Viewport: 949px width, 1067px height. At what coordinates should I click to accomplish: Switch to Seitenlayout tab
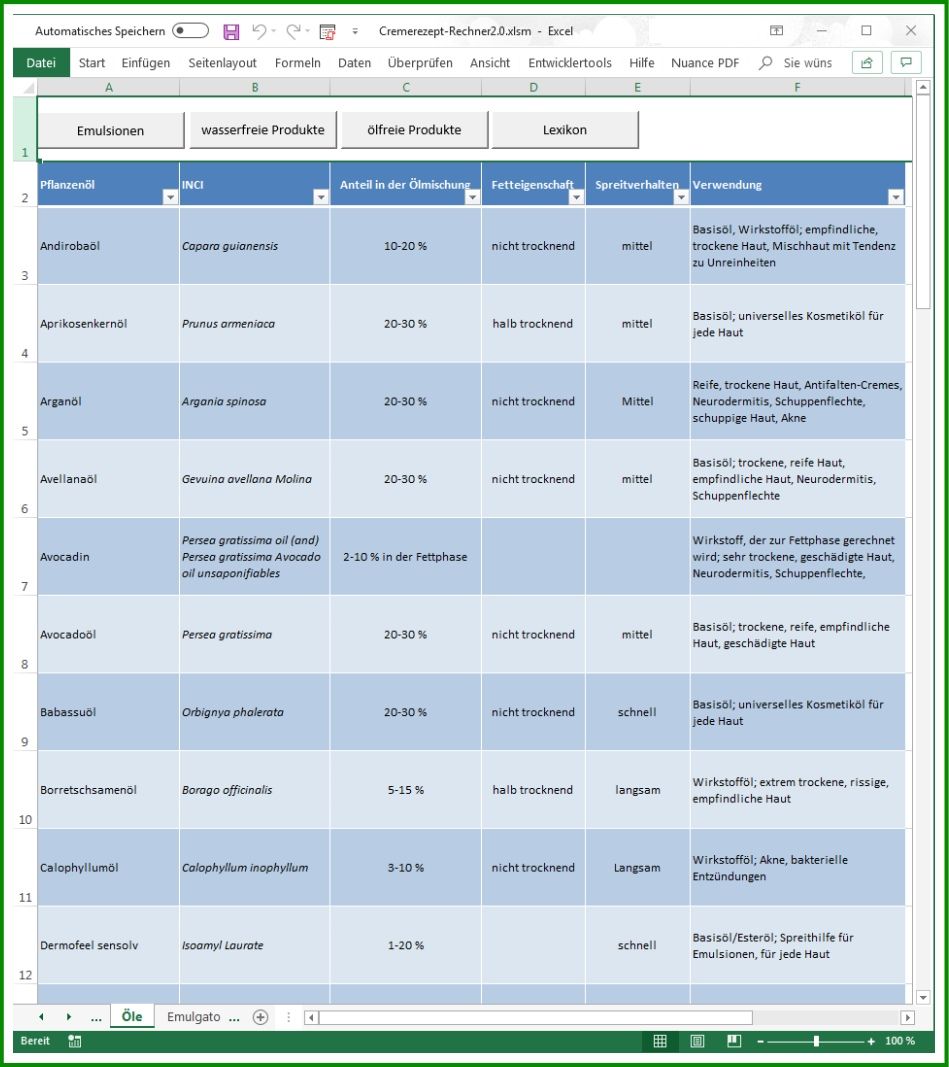[x=222, y=63]
